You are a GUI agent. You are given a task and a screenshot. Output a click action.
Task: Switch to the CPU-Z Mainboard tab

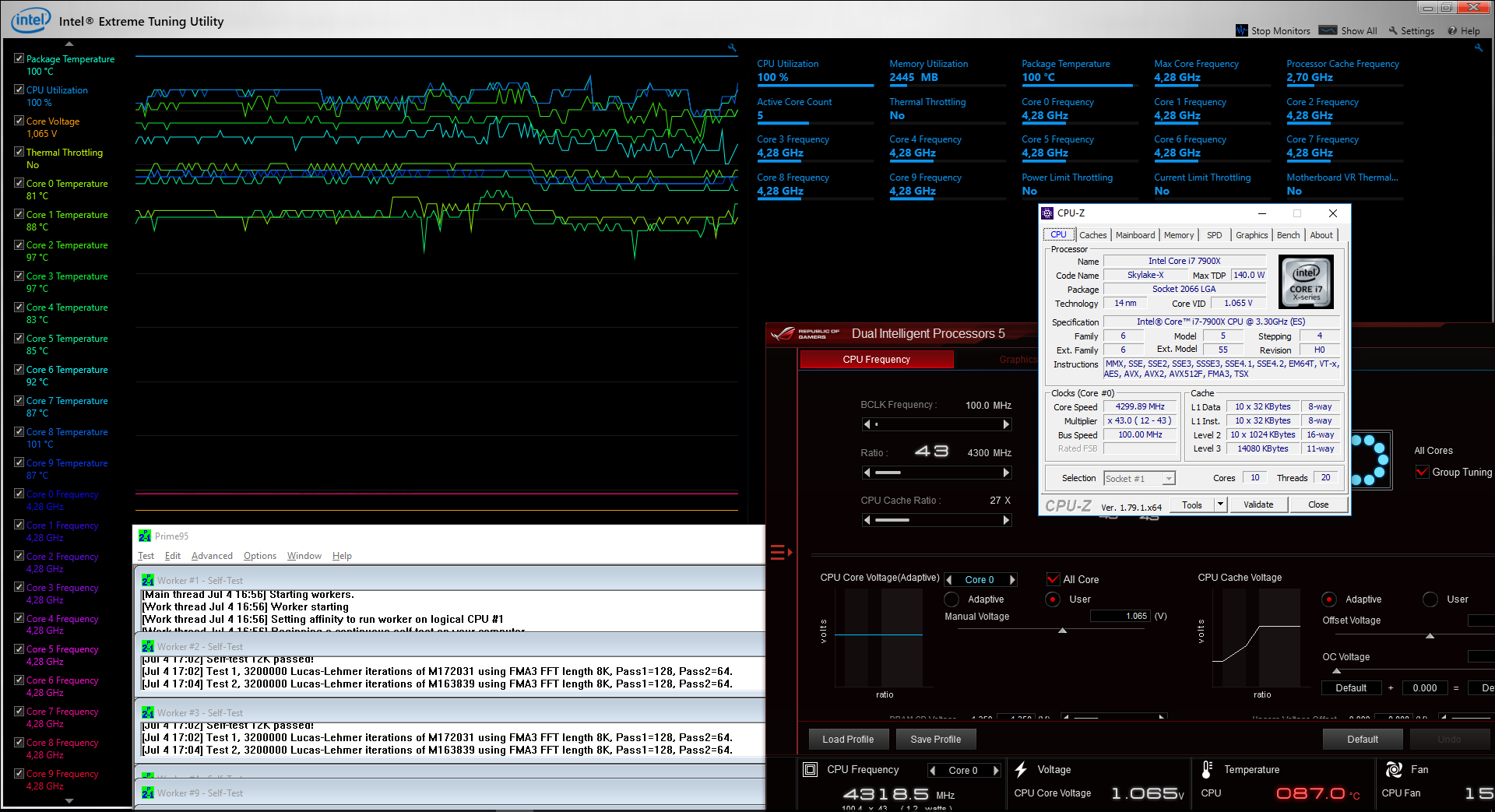(x=1135, y=235)
